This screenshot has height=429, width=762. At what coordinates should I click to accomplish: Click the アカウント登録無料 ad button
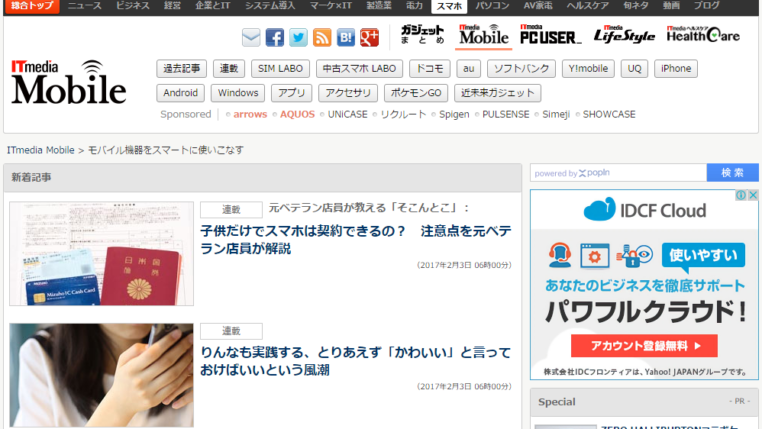[644, 346]
